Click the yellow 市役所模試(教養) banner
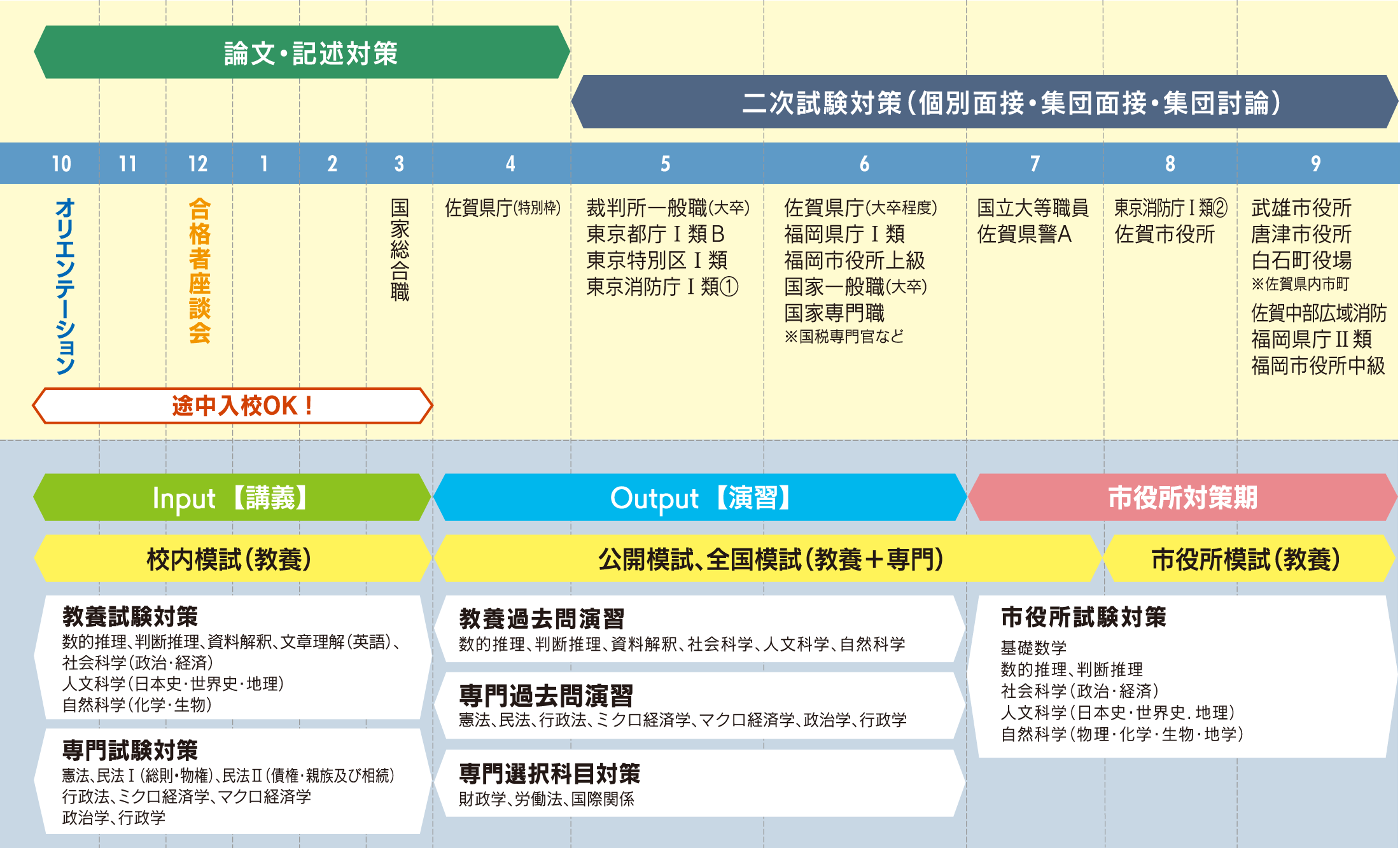The image size is (1400, 848). (1250, 559)
